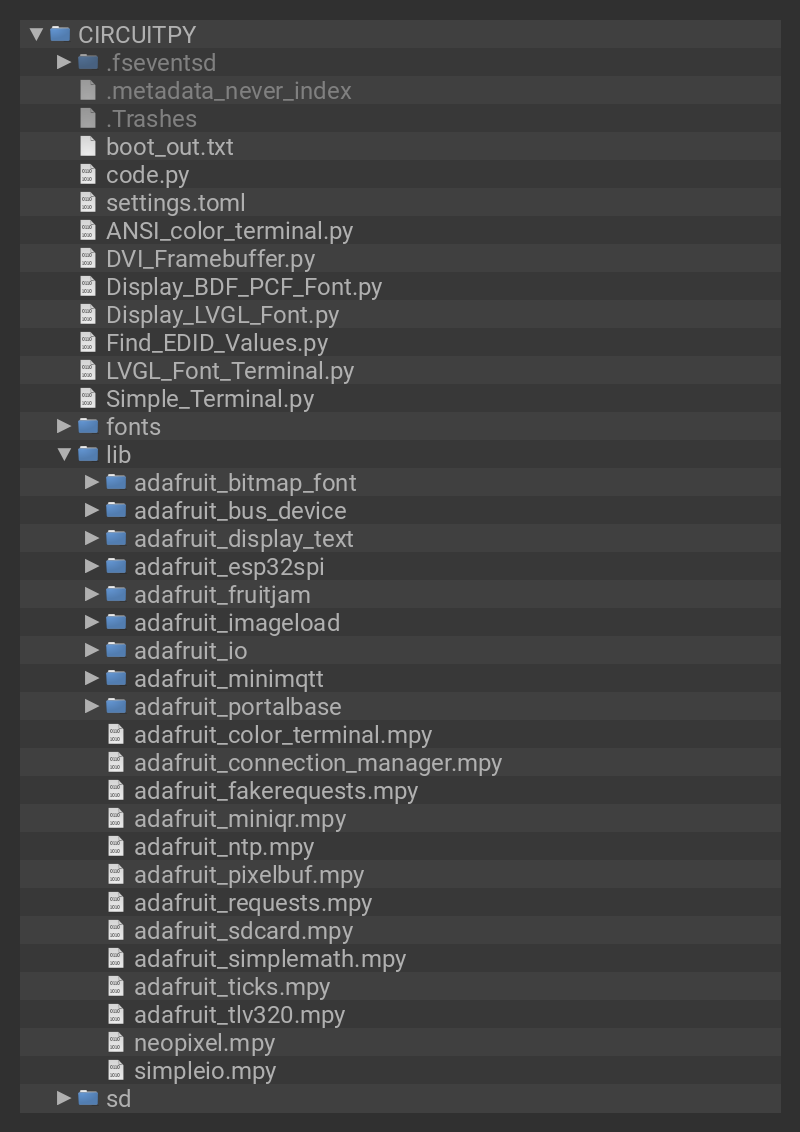Select the Find_EDID_Values.py file

coord(217,342)
